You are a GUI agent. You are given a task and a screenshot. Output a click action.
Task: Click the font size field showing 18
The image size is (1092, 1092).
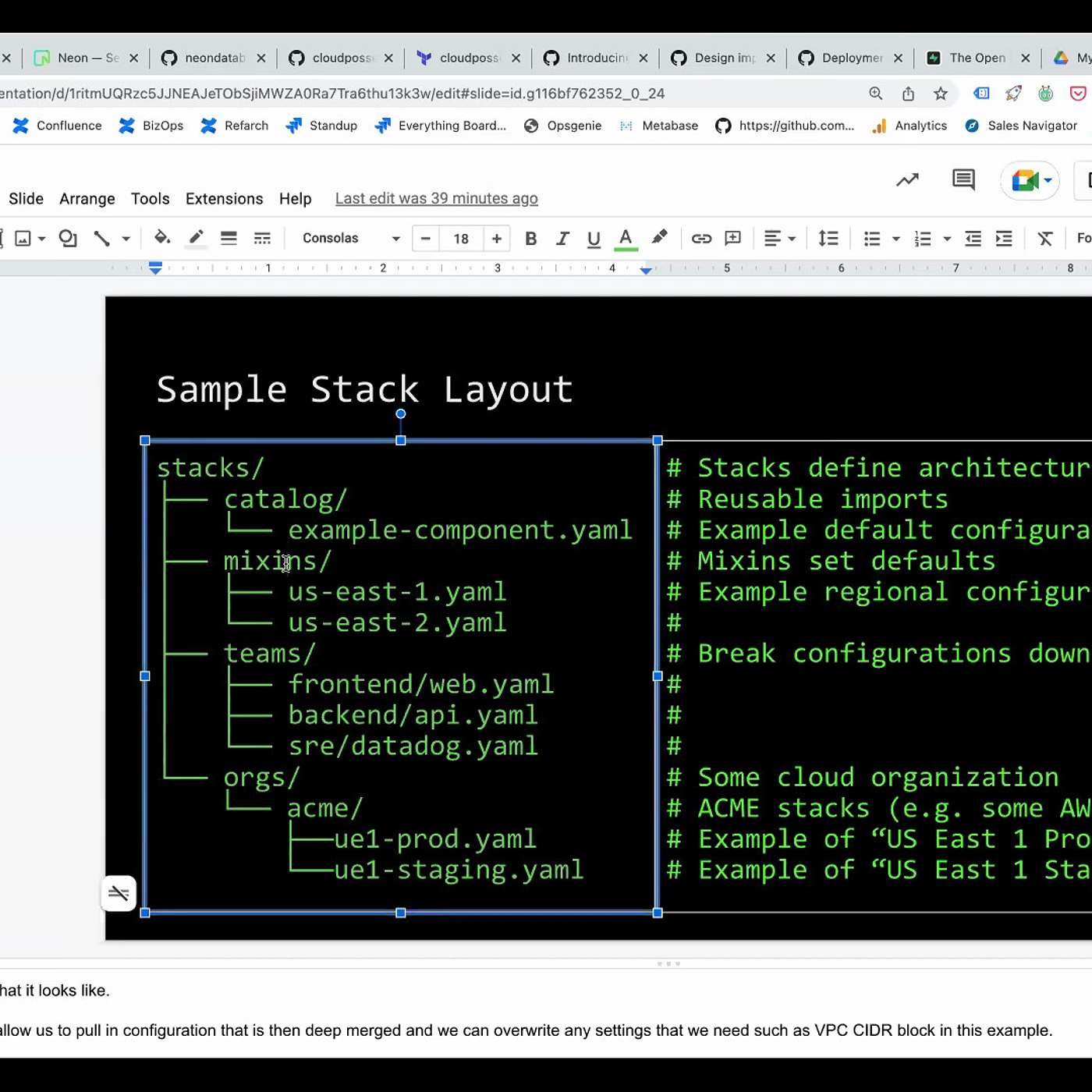click(461, 239)
